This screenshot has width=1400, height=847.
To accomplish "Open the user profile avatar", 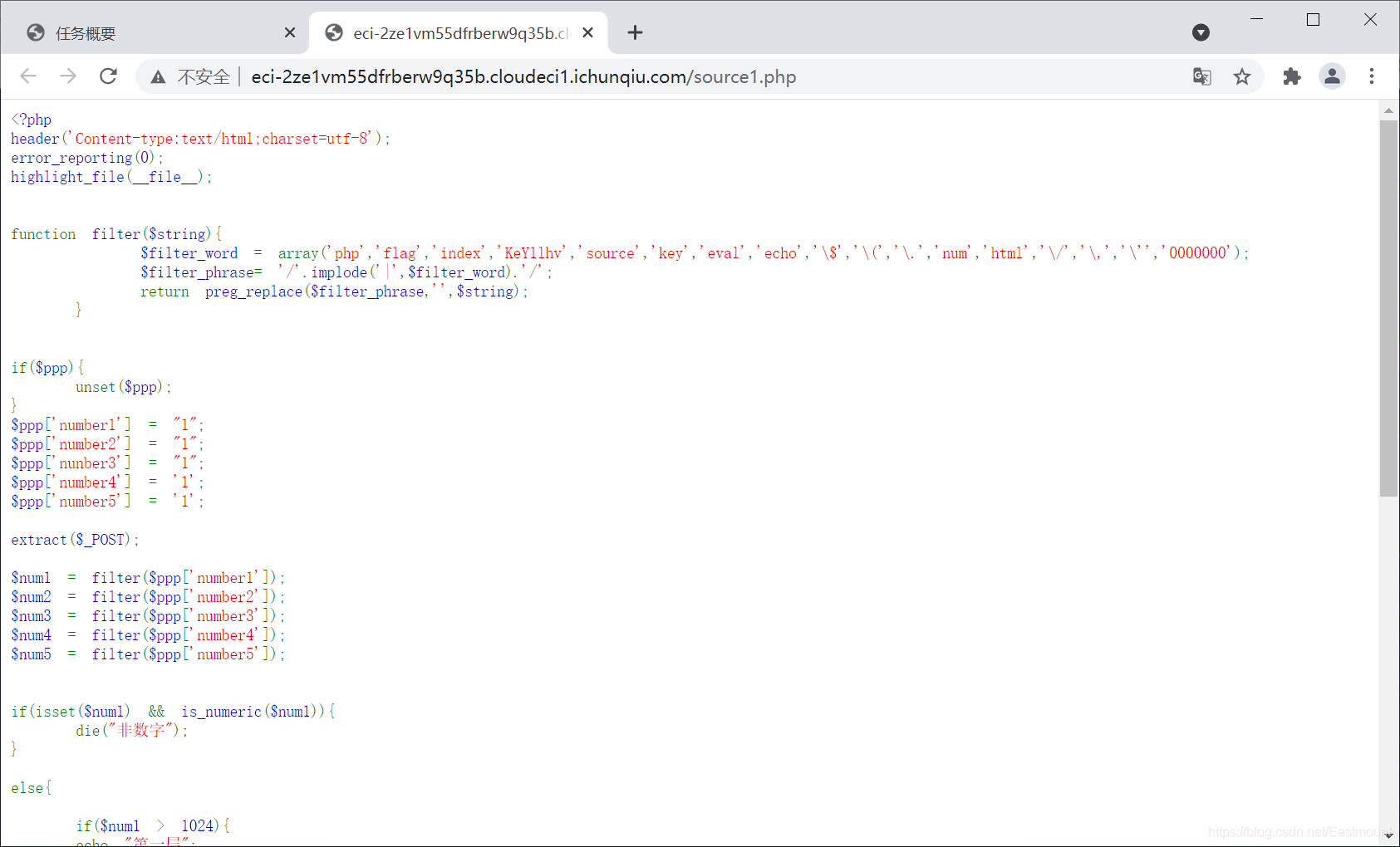I will pyautogui.click(x=1332, y=76).
